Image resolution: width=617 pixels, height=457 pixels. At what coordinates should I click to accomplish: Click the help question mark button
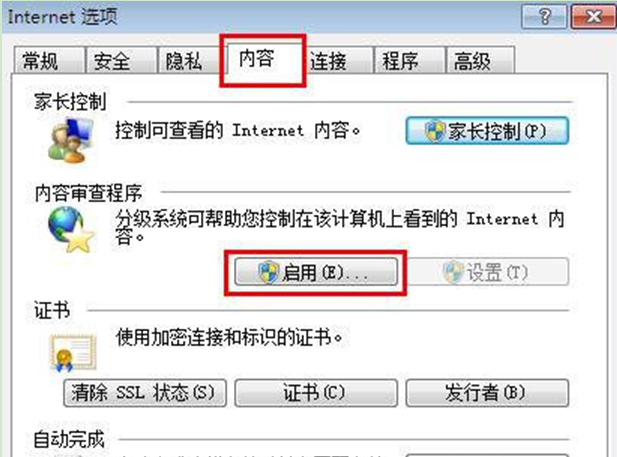tap(544, 17)
